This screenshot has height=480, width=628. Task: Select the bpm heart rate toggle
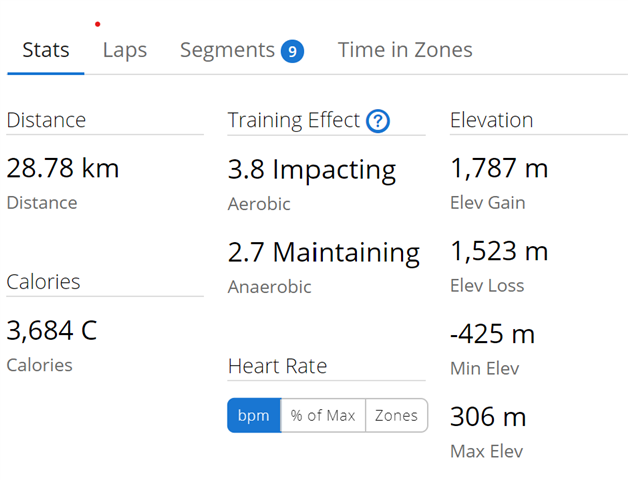coord(254,415)
